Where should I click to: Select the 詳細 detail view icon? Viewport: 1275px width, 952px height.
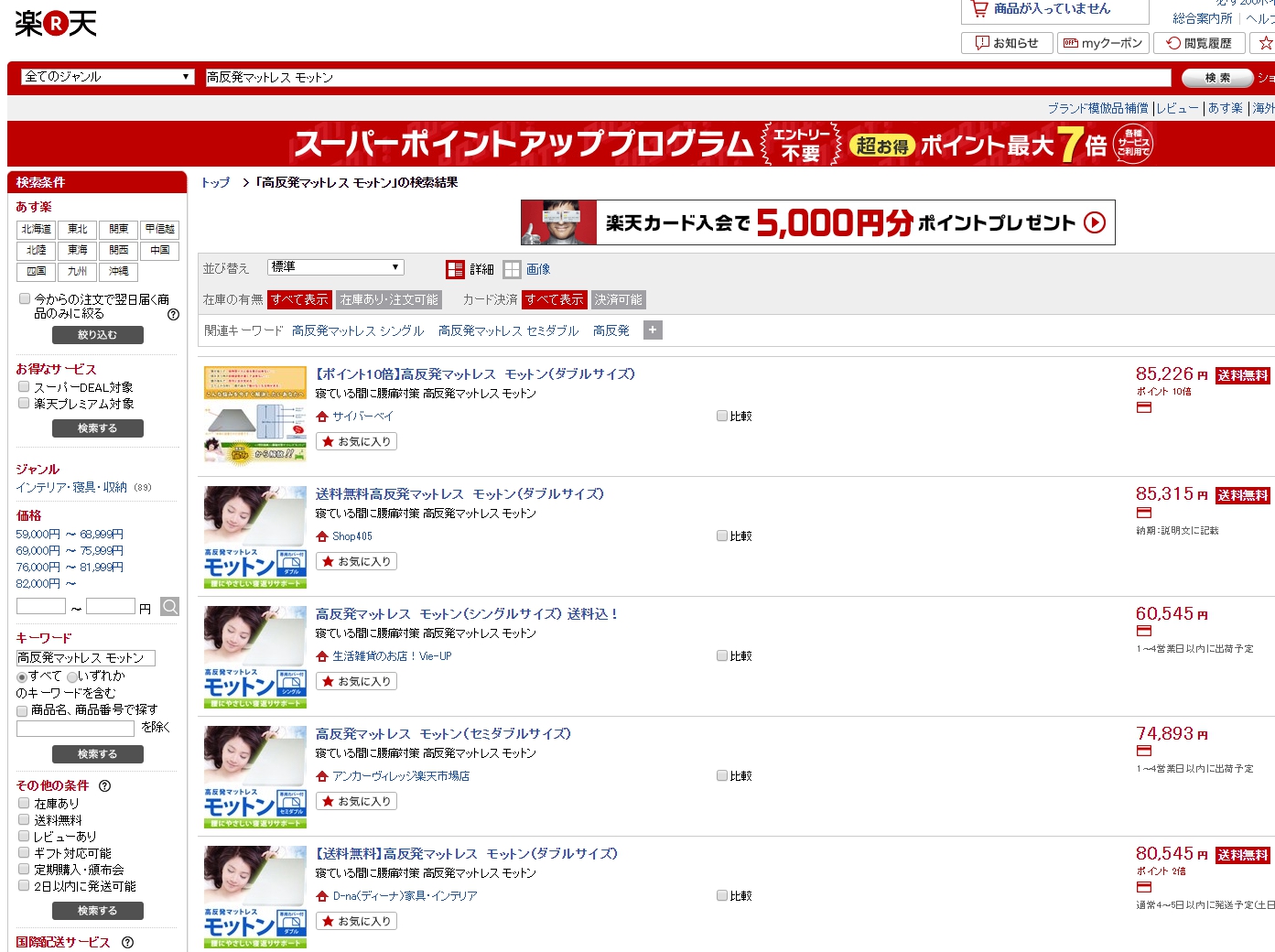pos(455,269)
